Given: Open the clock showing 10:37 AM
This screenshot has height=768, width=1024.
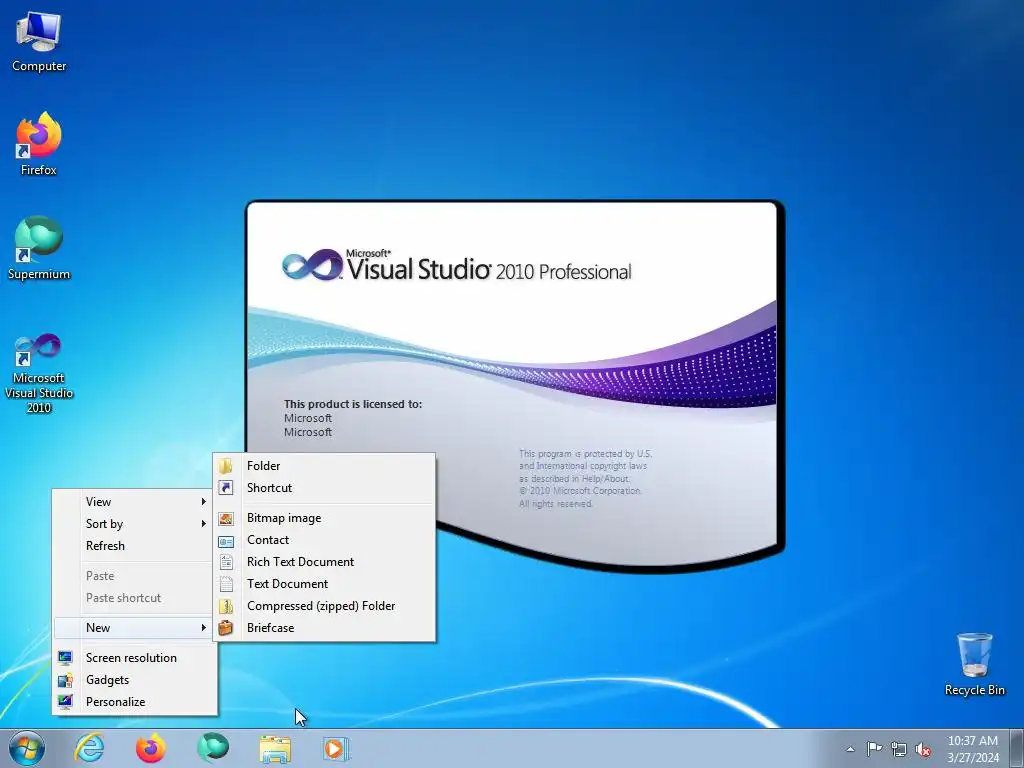Looking at the screenshot, I should 972,749.
